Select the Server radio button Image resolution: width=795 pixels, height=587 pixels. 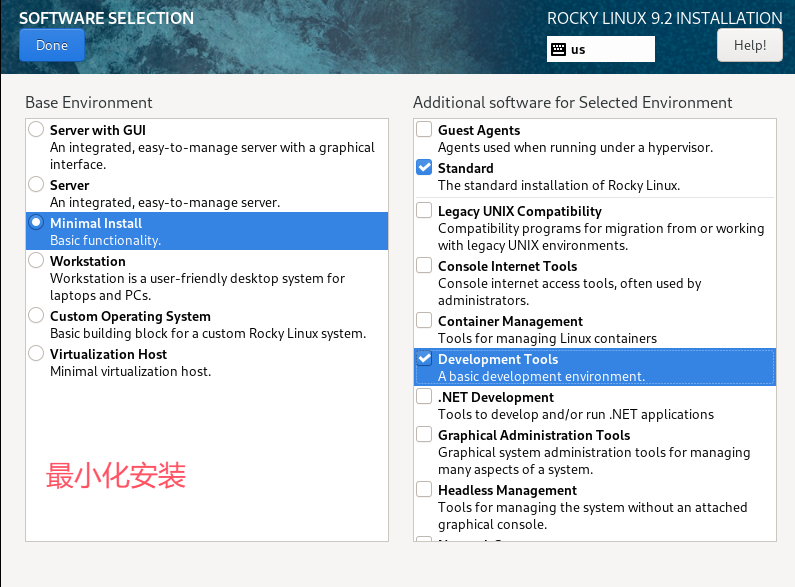tap(36, 184)
